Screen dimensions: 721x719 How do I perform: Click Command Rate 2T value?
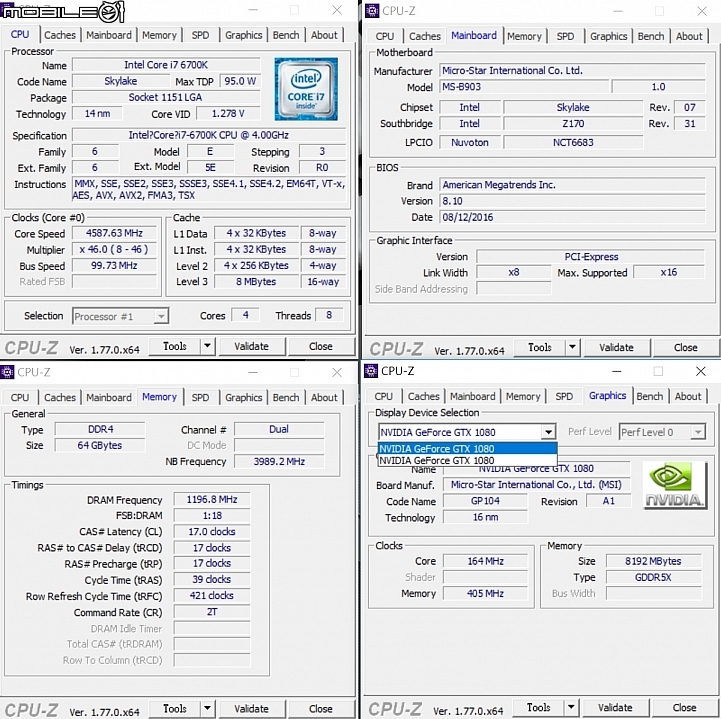212,612
